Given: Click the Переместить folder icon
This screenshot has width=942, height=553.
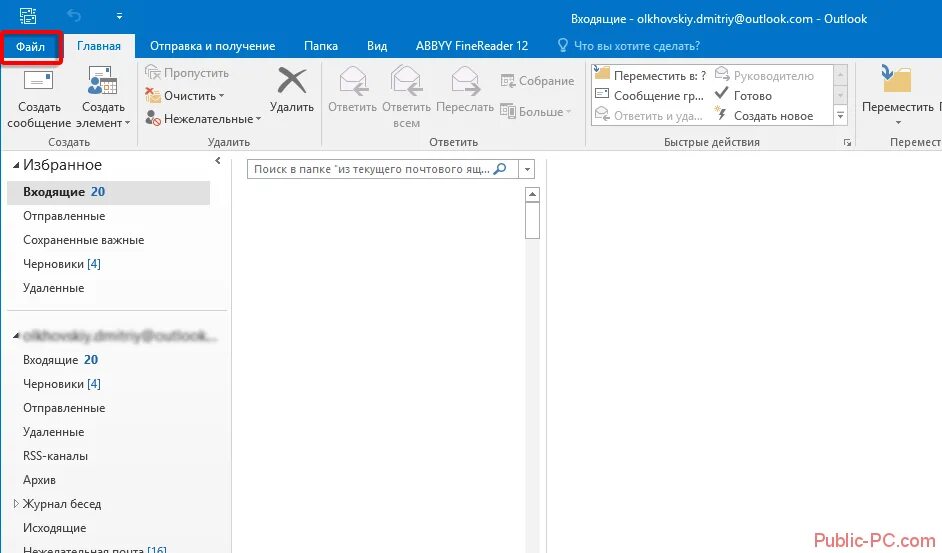Looking at the screenshot, I should point(896,80).
